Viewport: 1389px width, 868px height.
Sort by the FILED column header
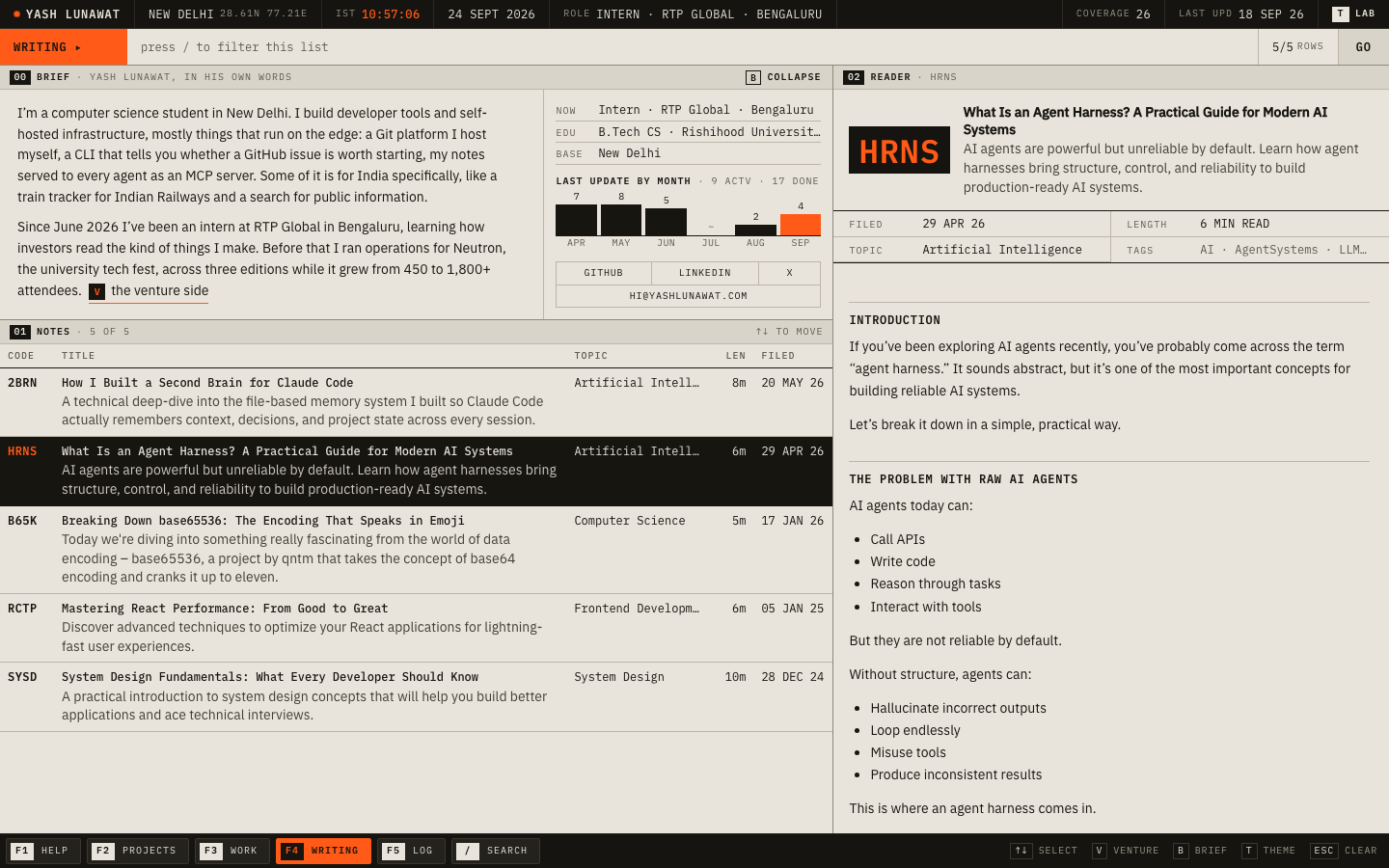(x=778, y=356)
